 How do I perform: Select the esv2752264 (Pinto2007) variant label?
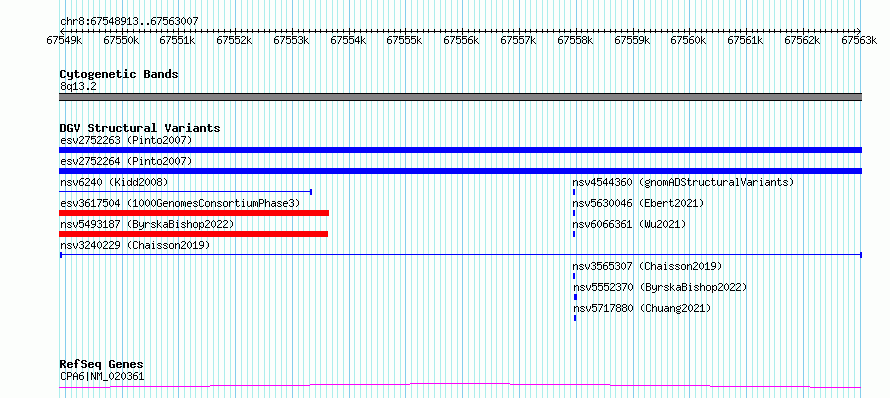coord(126,161)
